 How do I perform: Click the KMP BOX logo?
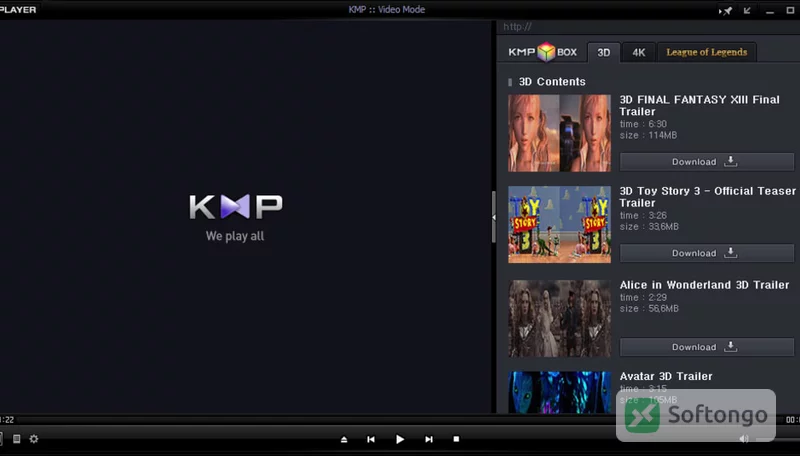(x=542, y=52)
